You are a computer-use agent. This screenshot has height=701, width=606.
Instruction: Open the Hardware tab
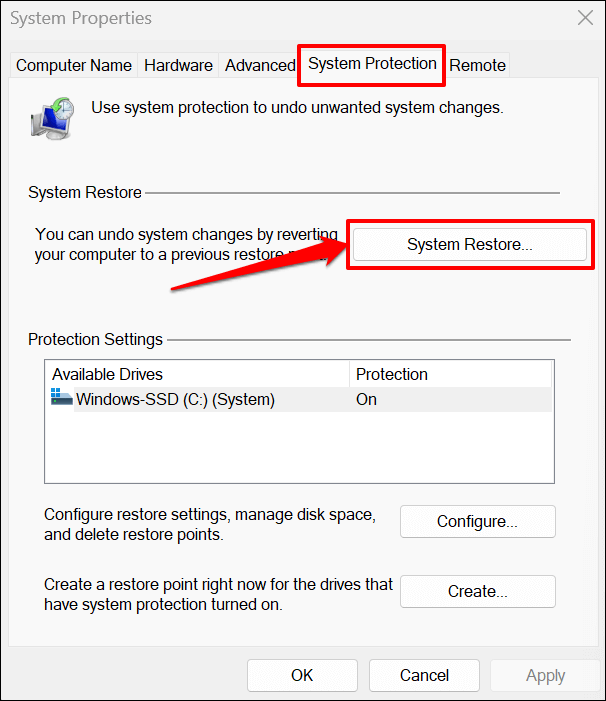click(x=178, y=66)
